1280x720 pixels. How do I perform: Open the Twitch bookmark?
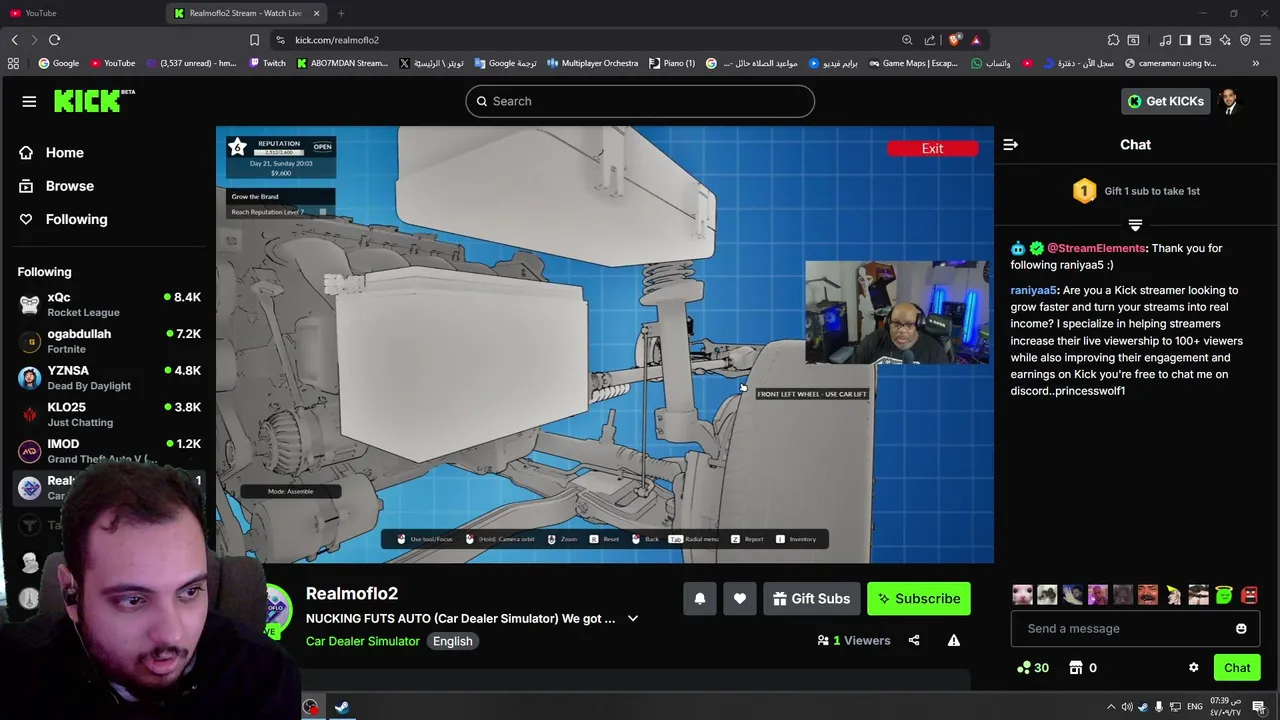coord(267,63)
